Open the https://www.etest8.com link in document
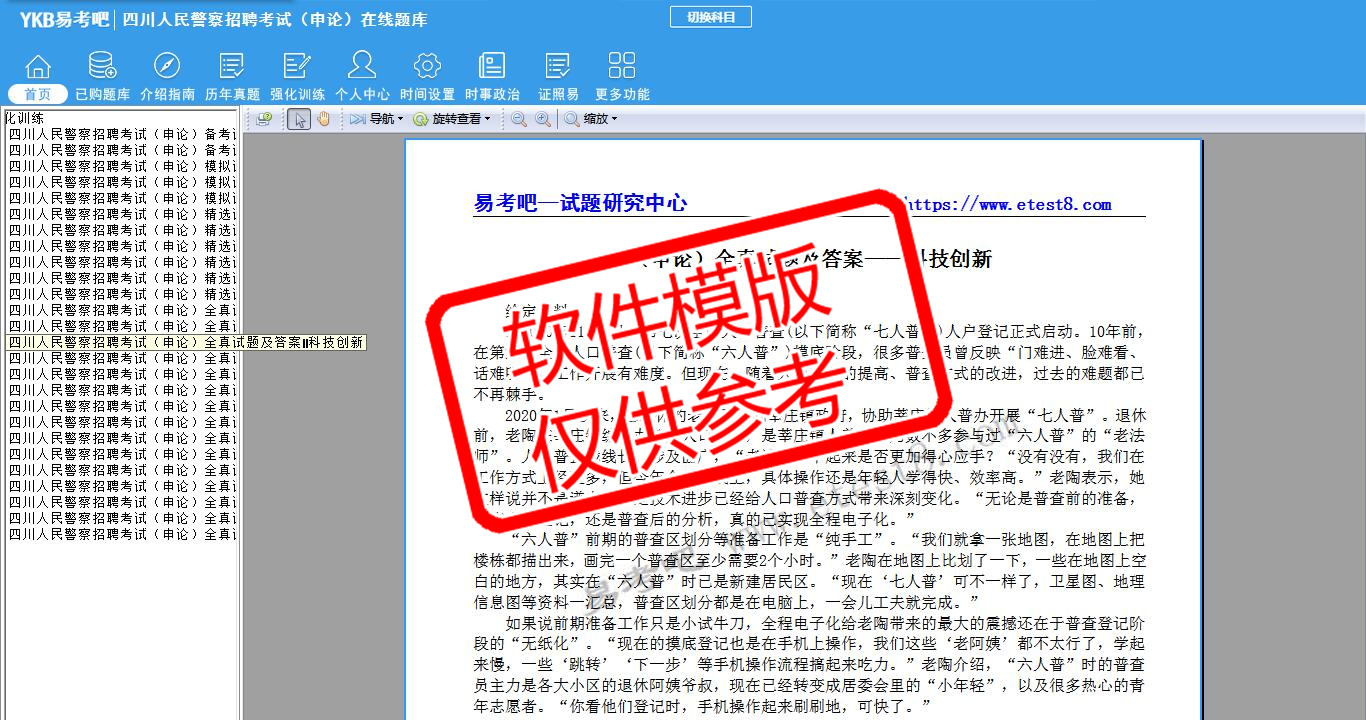The width and height of the screenshot is (1366, 720). [x=1008, y=204]
